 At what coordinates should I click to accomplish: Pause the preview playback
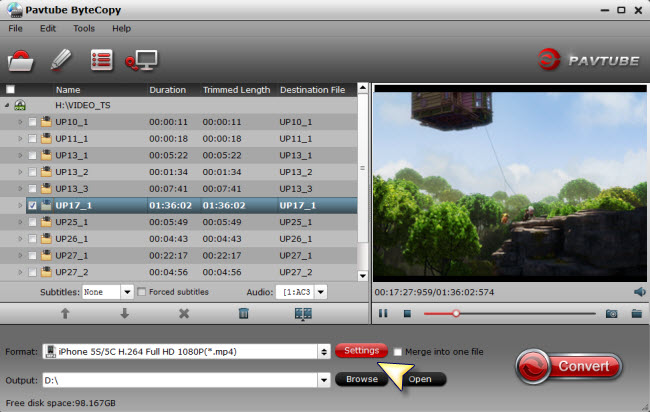click(383, 313)
